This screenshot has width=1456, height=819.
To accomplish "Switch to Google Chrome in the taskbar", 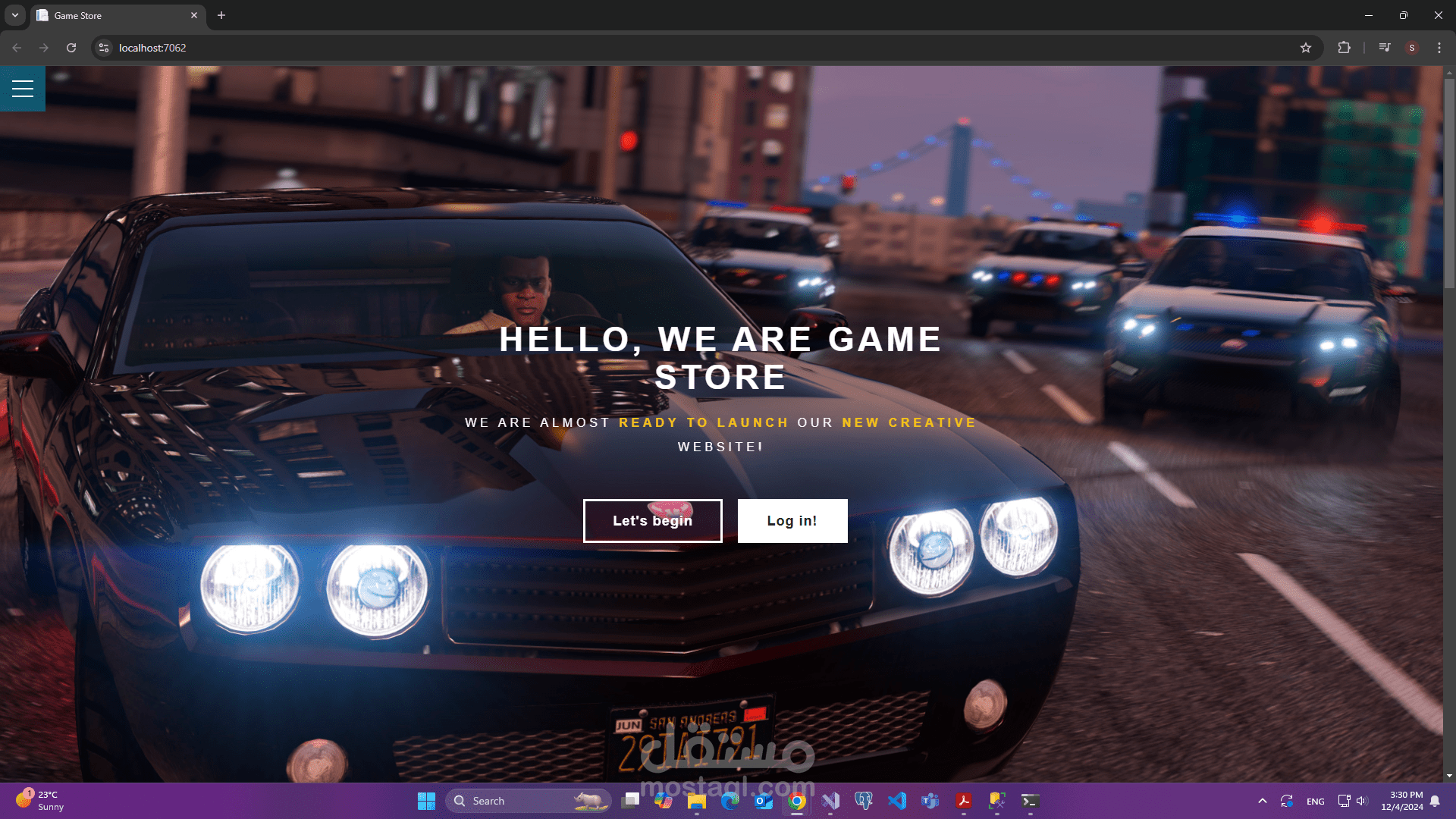I will 797,801.
